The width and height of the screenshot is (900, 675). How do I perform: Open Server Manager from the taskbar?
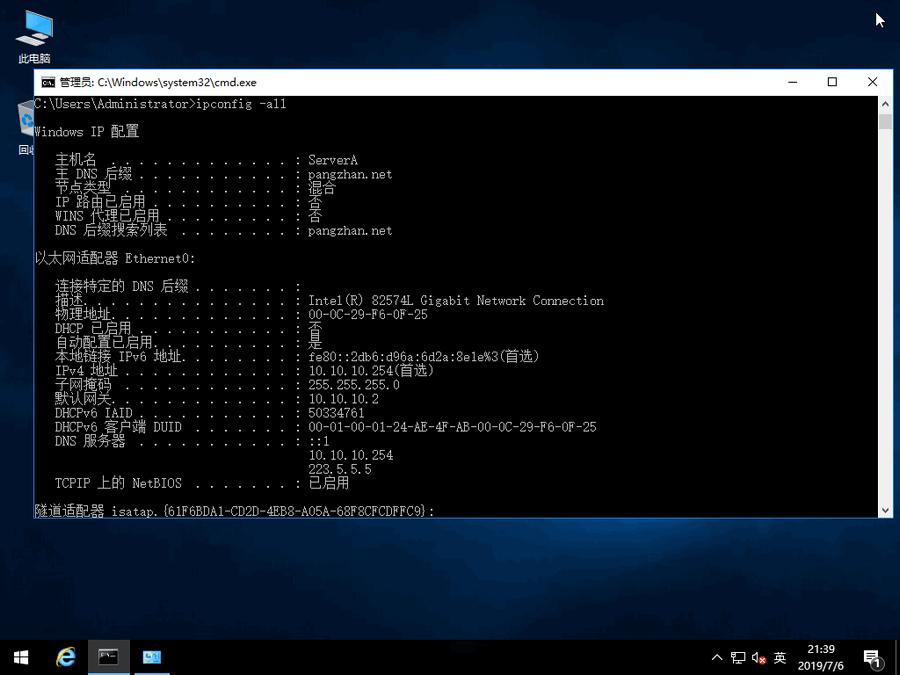151,657
